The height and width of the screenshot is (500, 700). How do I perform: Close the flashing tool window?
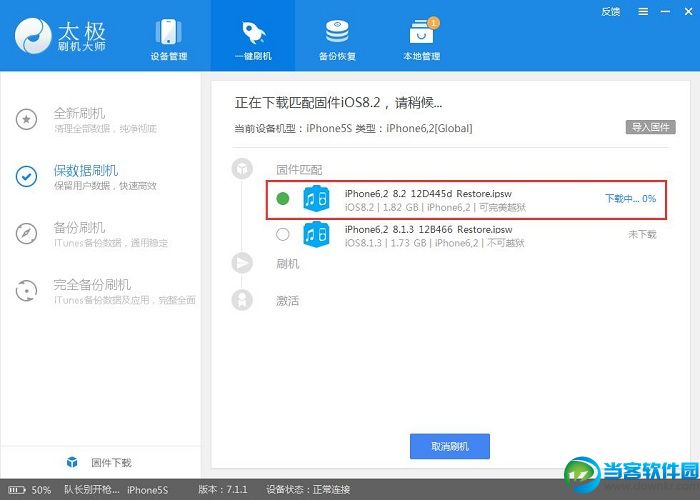click(688, 12)
